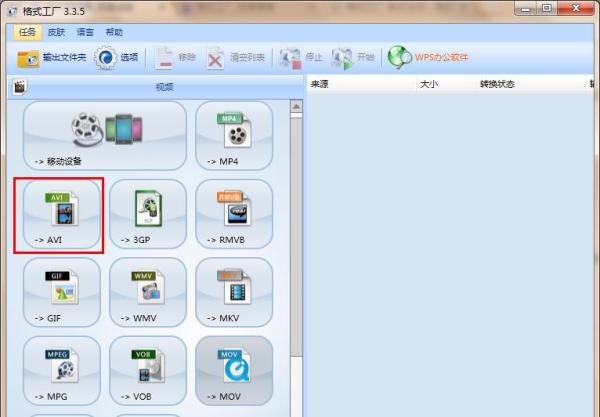Open the 语言 menu
This screenshot has height=417, width=600.
click(85, 33)
